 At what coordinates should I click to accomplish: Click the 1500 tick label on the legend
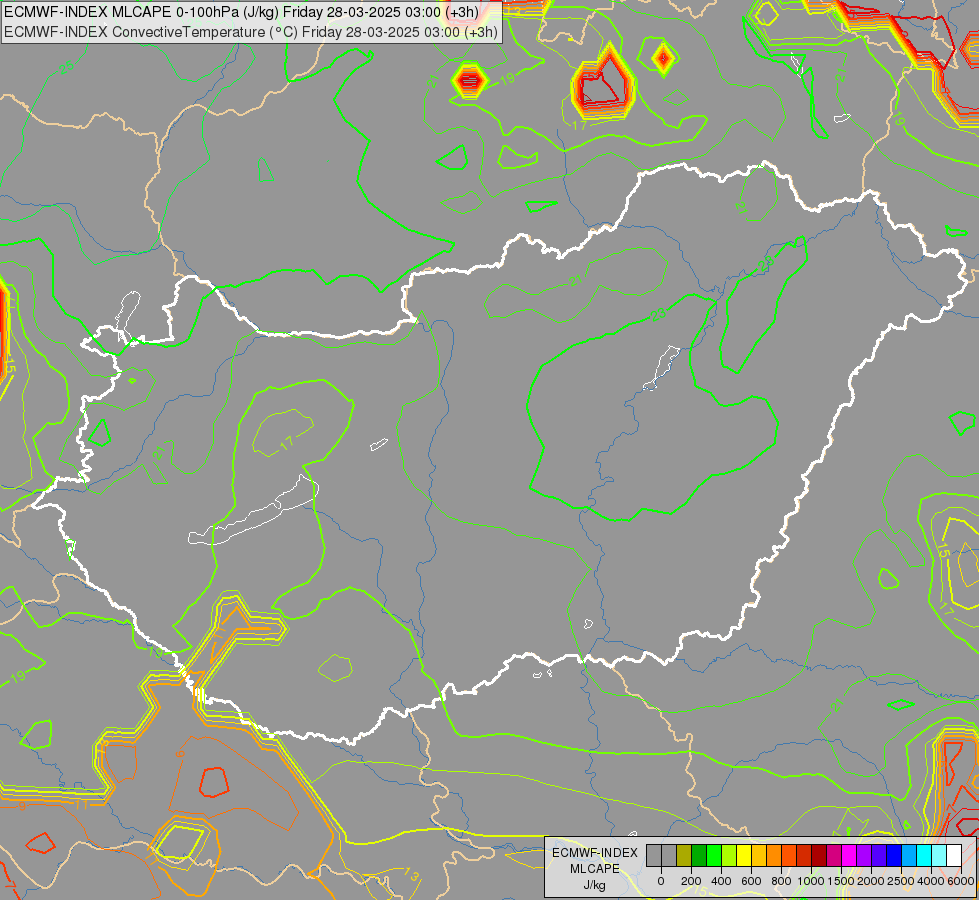(841, 881)
